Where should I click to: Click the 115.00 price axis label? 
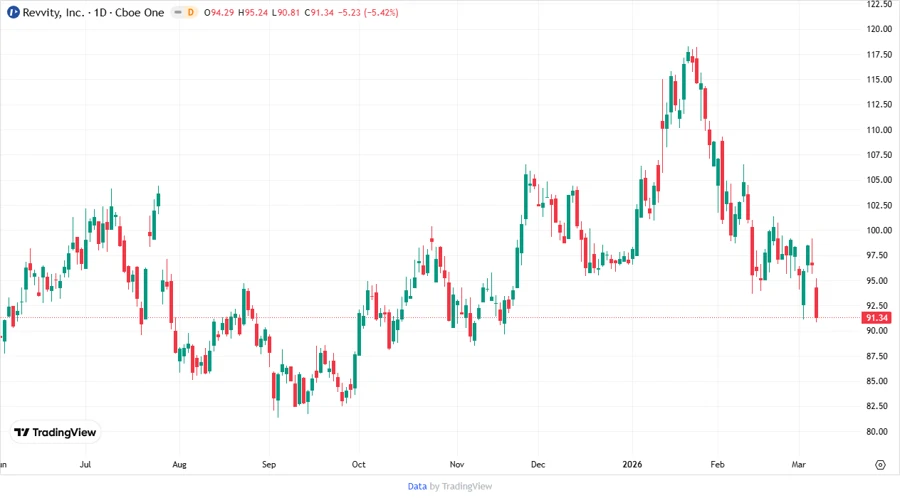879,79
